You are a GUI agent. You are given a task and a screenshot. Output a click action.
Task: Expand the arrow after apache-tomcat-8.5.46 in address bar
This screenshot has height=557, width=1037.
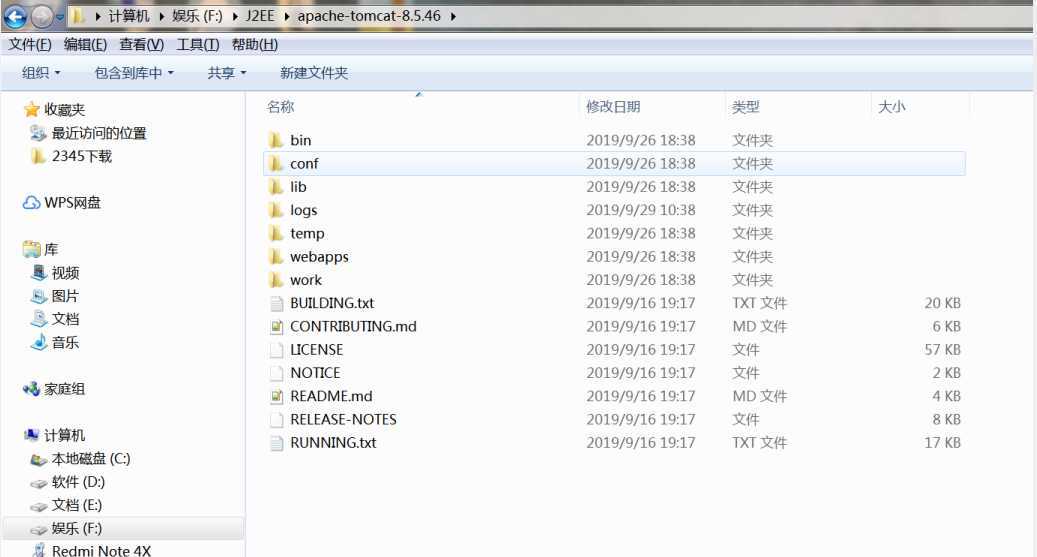click(x=453, y=16)
